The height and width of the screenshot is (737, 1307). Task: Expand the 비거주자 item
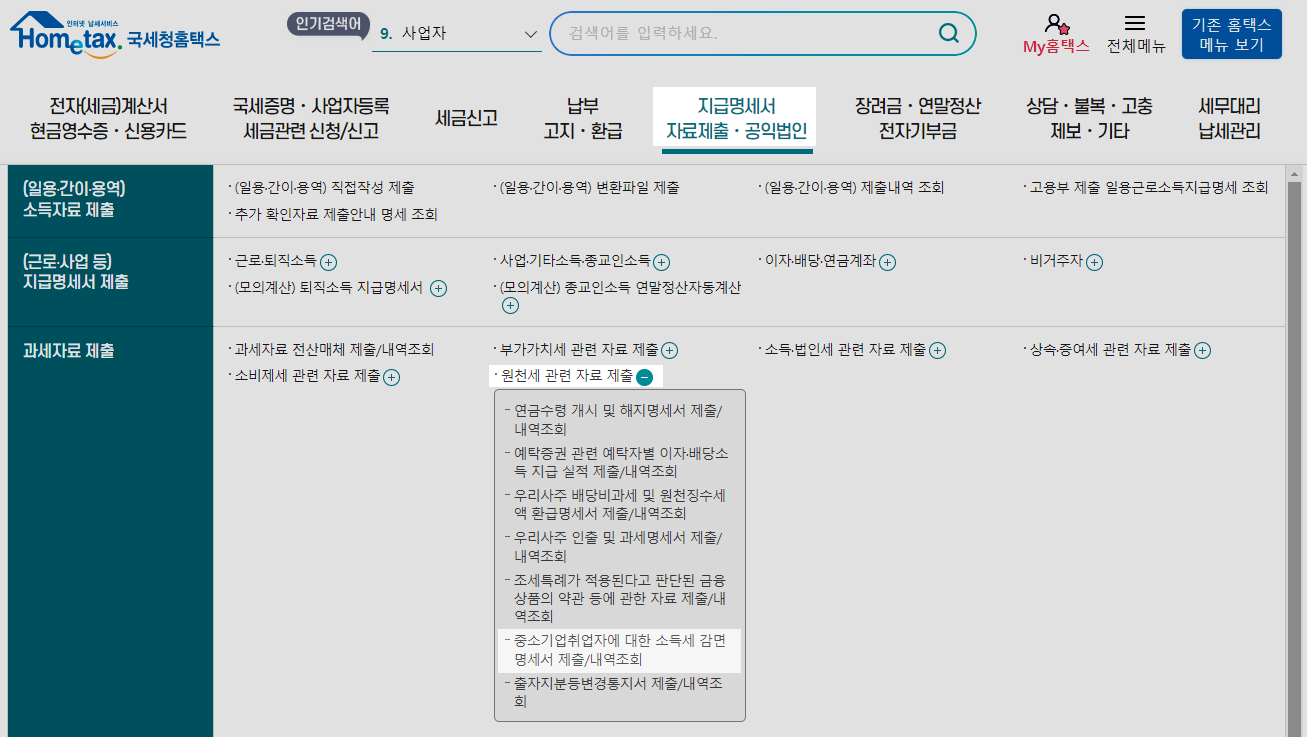click(x=1094, y=261)
